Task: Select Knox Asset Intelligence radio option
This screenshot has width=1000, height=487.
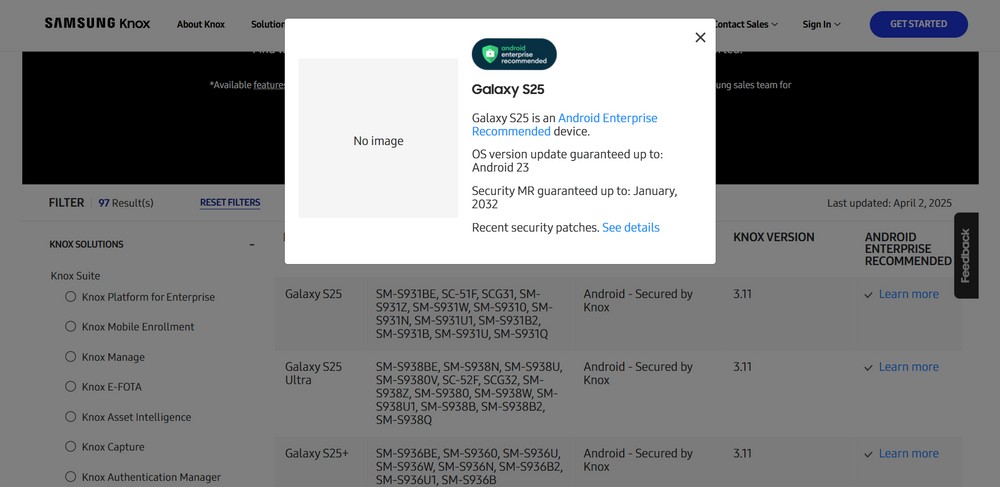Action: (x=71, y=416)
